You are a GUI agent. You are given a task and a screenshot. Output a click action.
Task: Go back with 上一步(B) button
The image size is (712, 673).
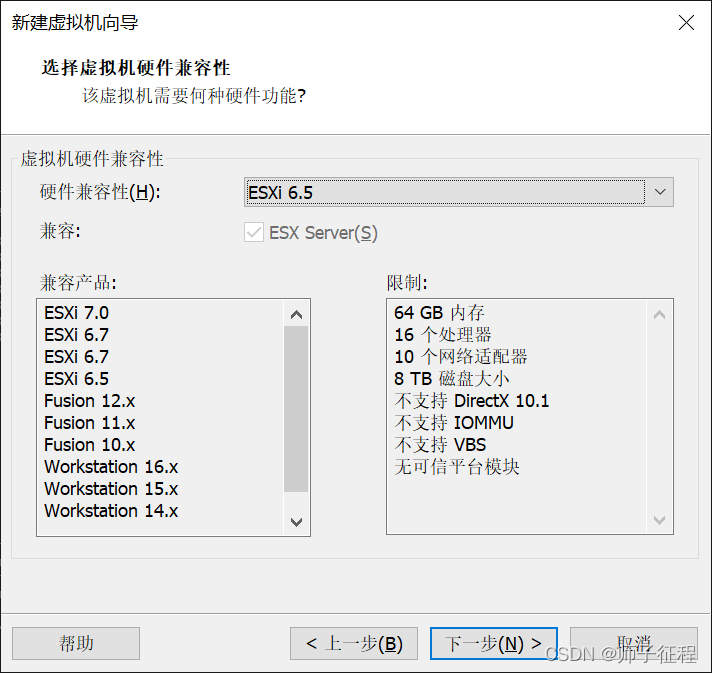tap(354, 643)
